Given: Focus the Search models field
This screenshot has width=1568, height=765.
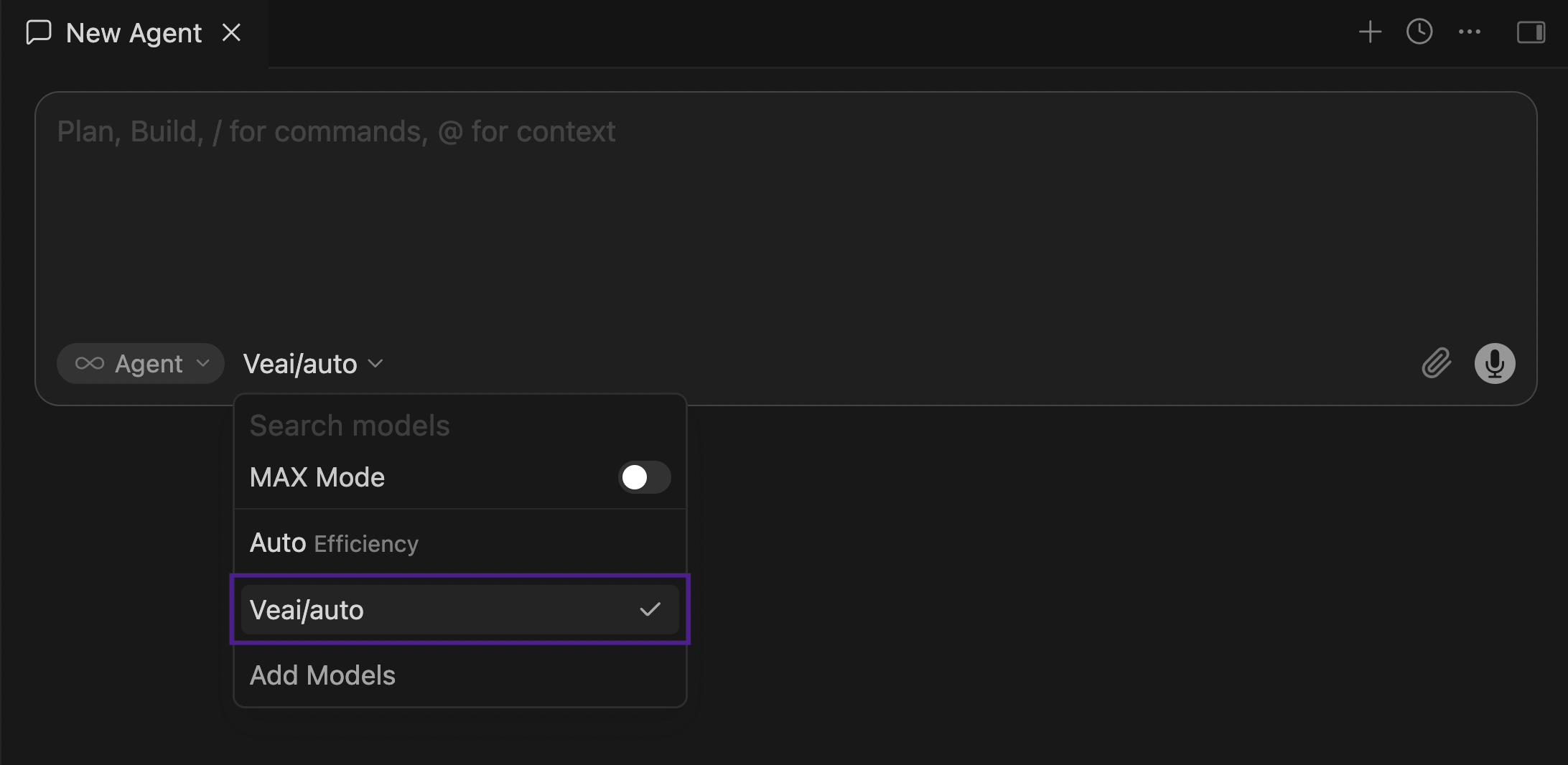Looking at the screenshot, I should tap(460, 426).
